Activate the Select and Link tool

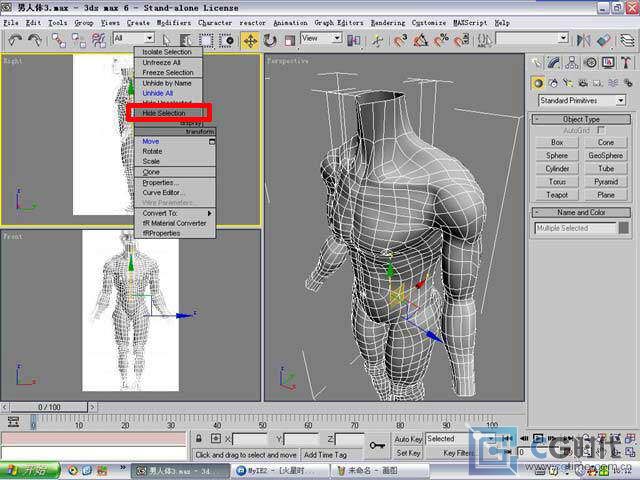[x=59, y=40]
